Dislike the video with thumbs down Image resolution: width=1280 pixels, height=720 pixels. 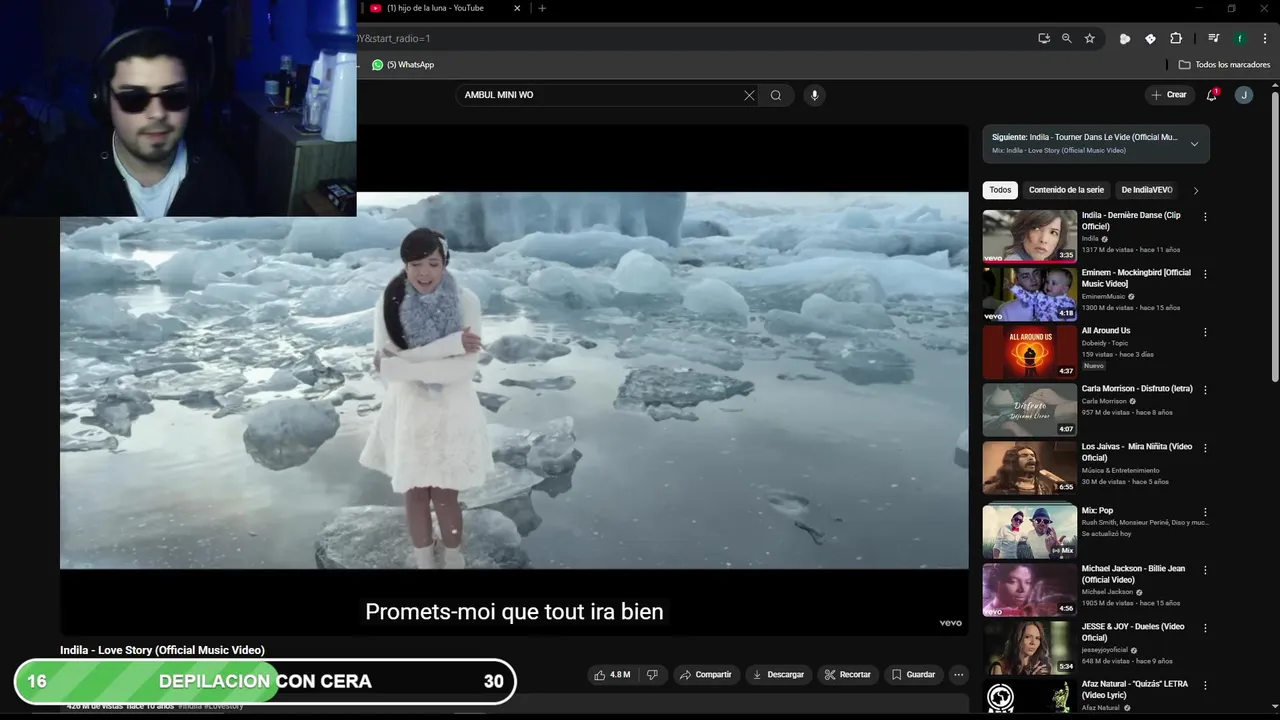652,675
